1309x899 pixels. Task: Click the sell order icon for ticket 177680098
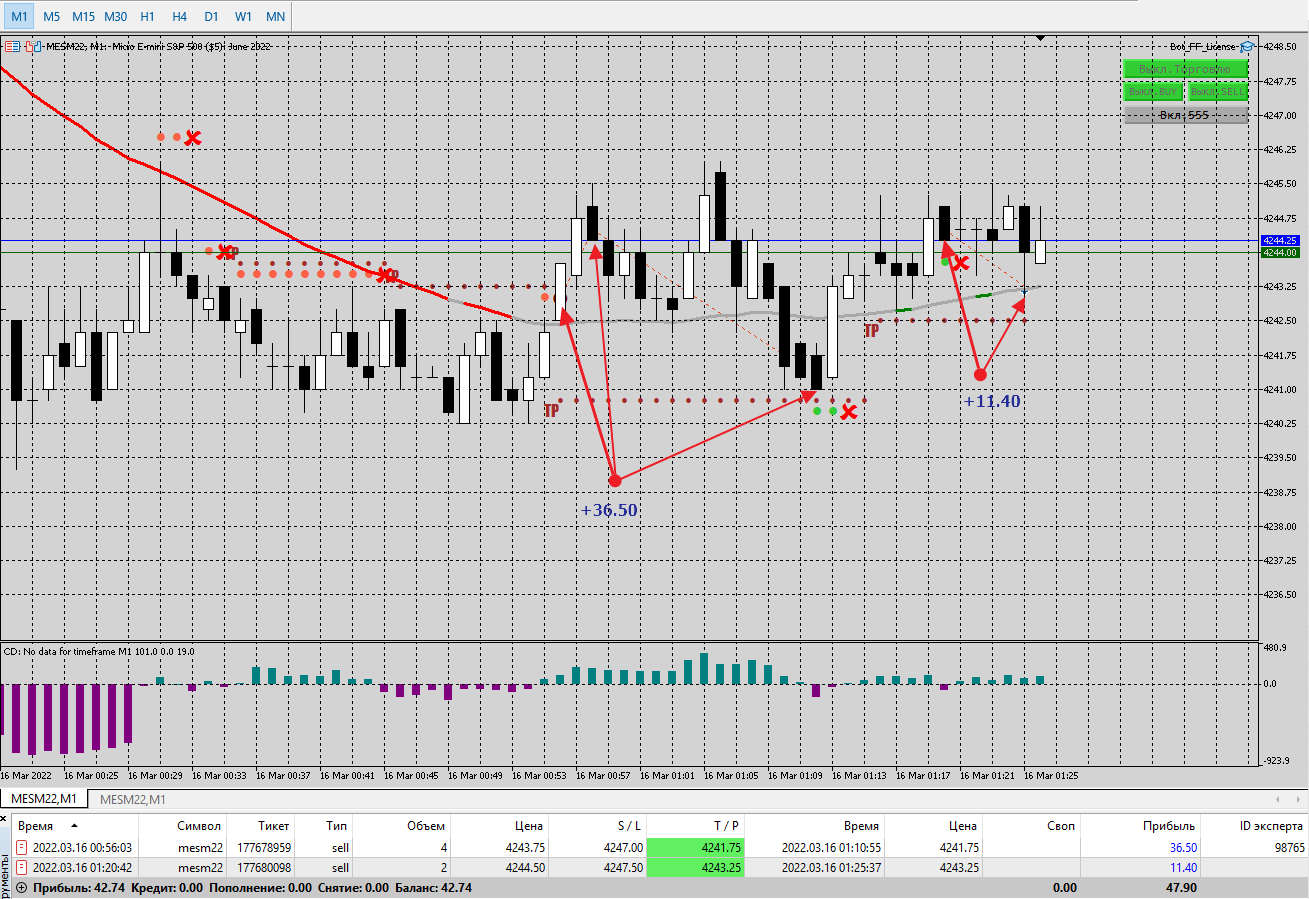tap(21, 868)
